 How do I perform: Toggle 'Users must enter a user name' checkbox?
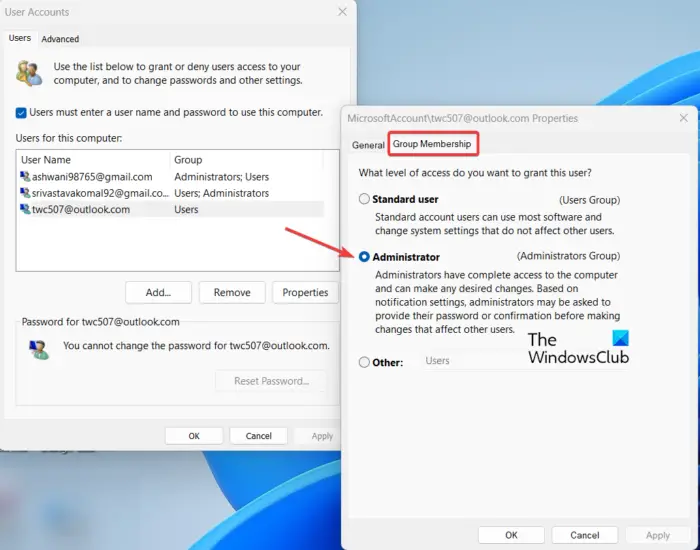[x=21, y=112]
